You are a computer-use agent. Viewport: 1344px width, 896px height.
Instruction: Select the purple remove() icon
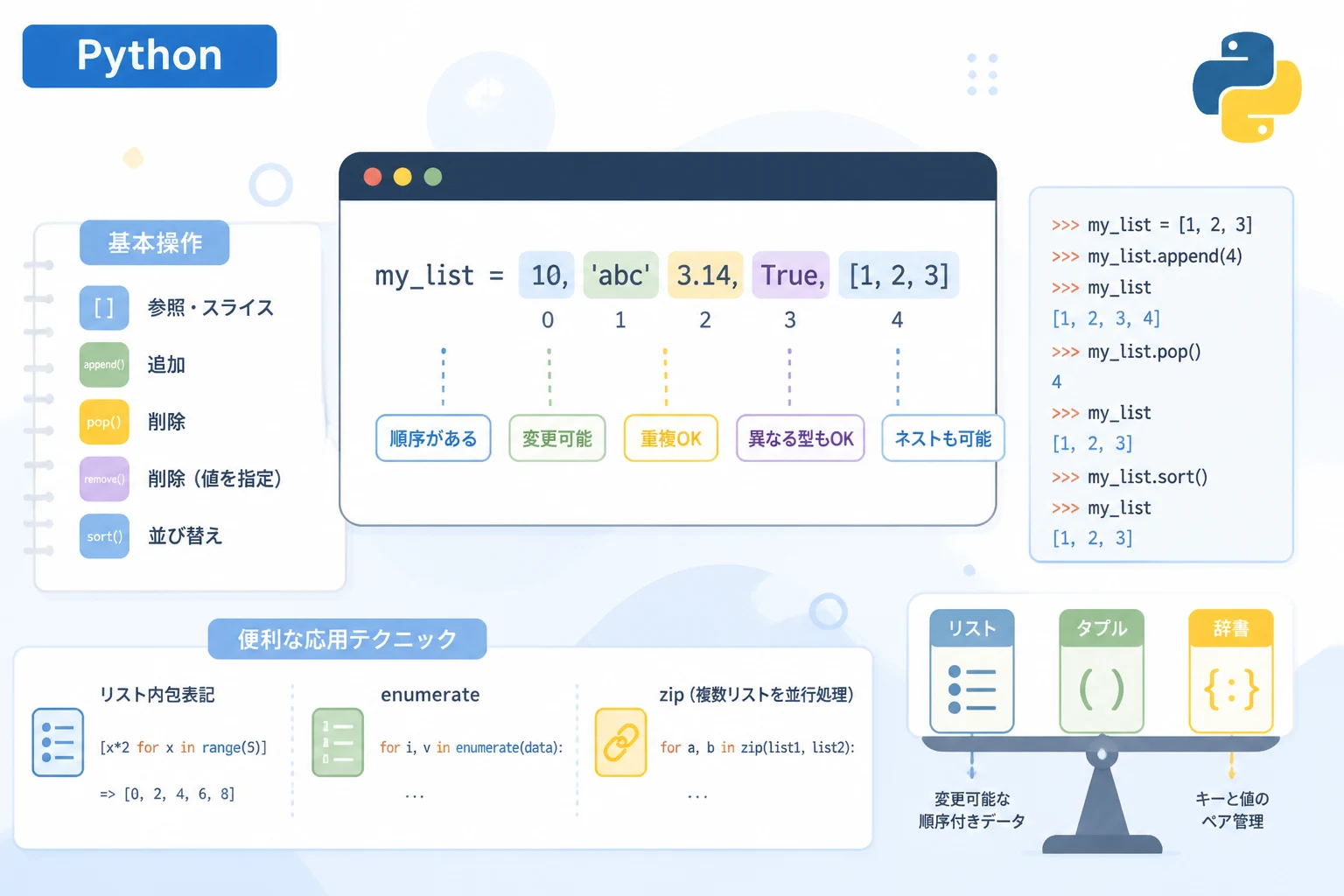pos(104,479)
